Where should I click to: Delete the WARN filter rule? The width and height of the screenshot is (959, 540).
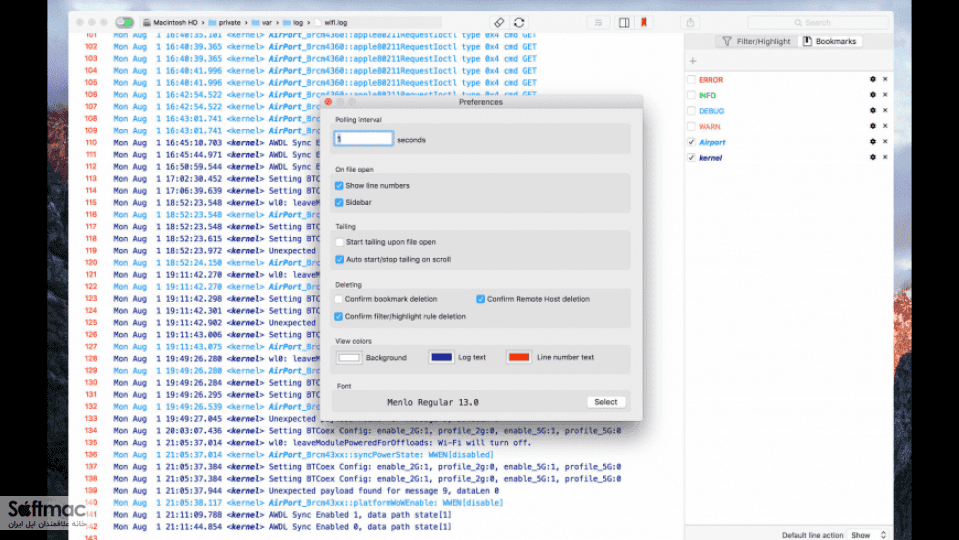[885, 126]
